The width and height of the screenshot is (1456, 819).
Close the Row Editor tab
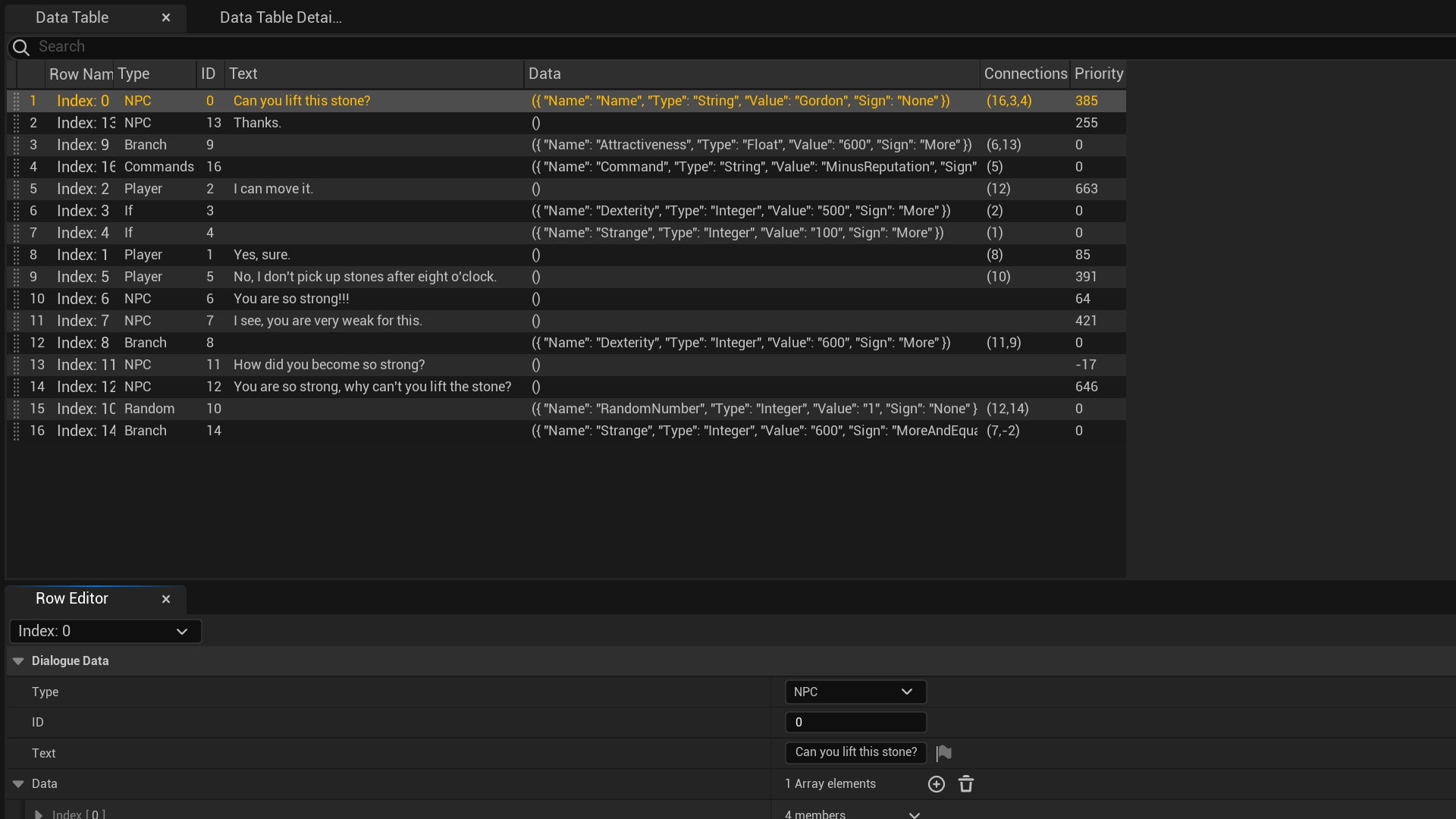166,599
